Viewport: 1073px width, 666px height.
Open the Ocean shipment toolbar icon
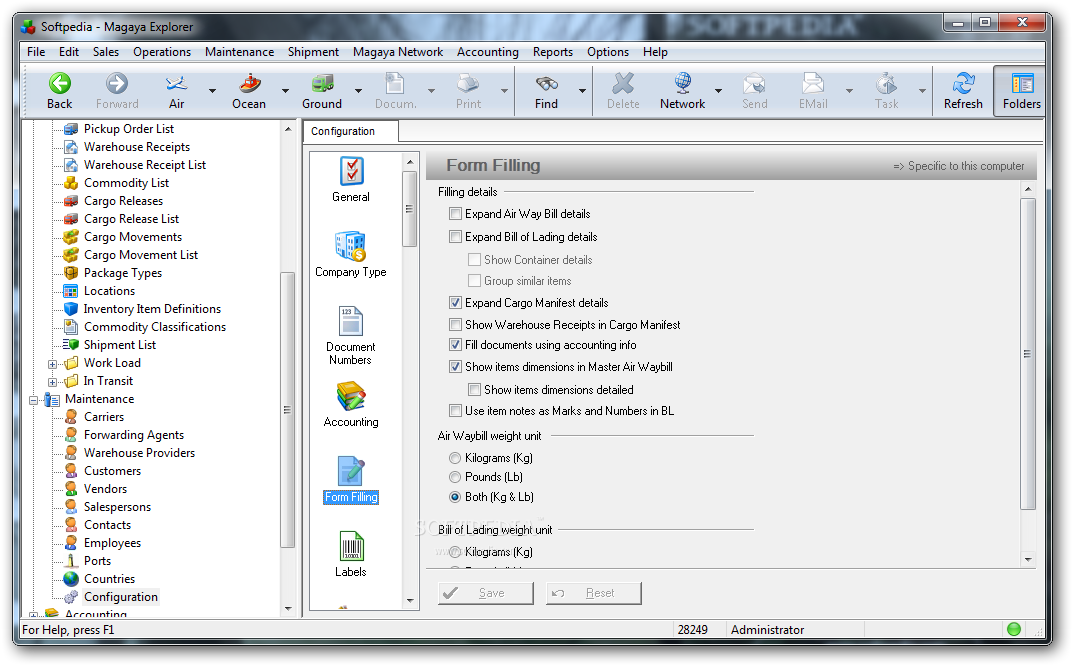tap(250, 84)
